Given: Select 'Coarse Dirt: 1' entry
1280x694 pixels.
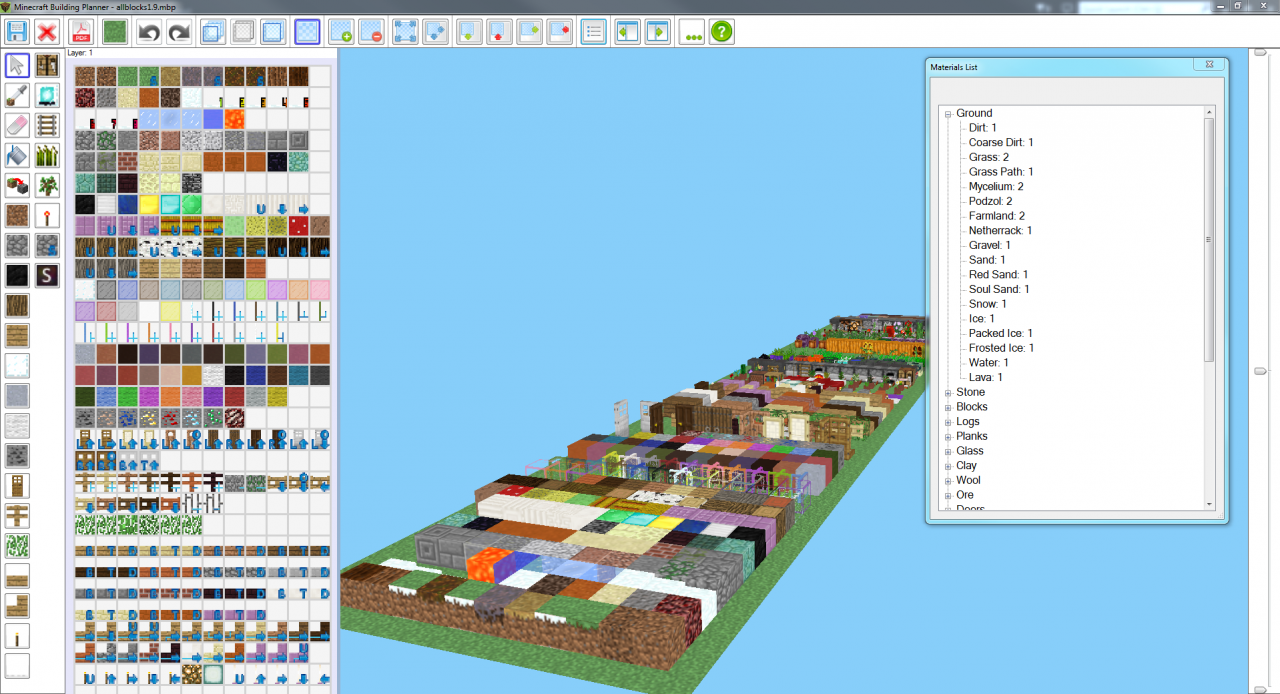Looking at the screenshot, I should click(x=1001, y=143).
